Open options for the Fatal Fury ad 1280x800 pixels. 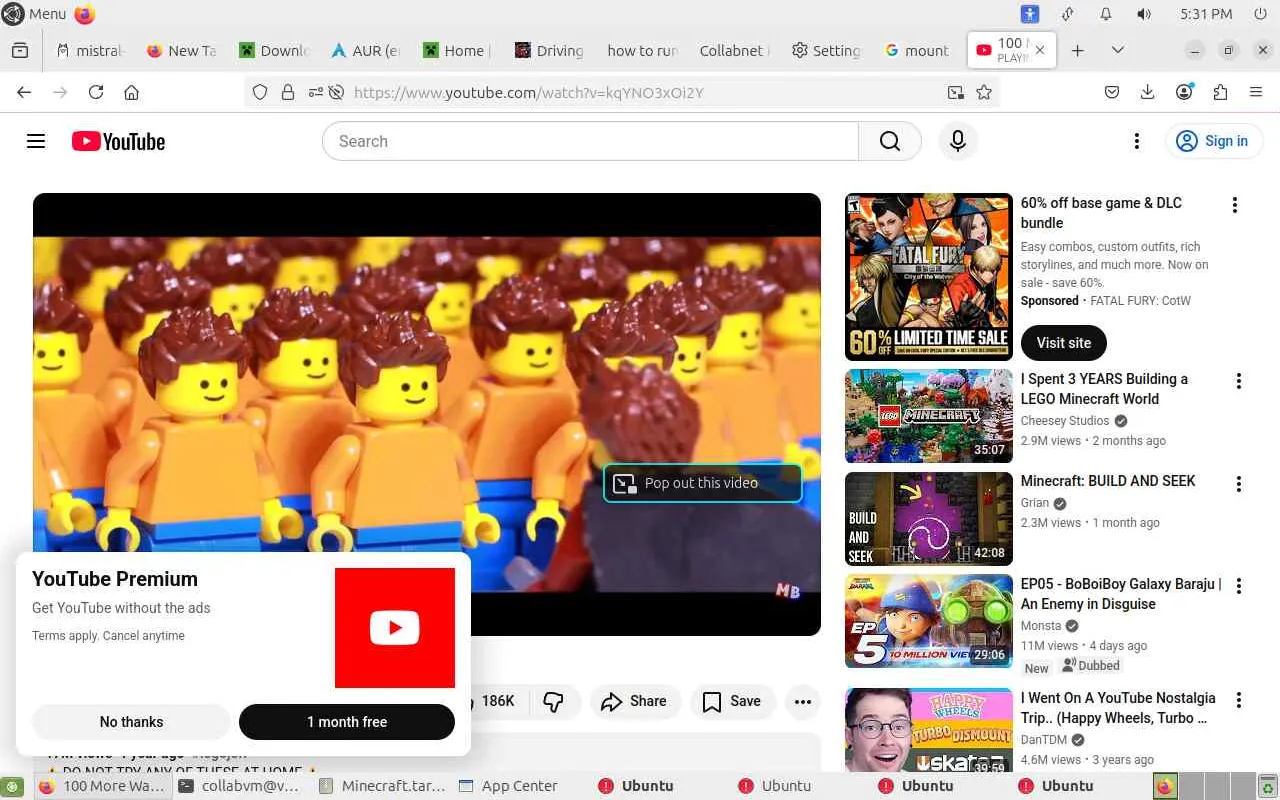click(1235, 205)
